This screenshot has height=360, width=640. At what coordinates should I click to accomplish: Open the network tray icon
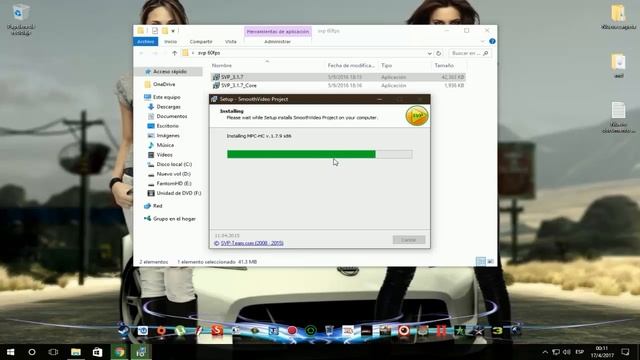(x=556, y=352)
